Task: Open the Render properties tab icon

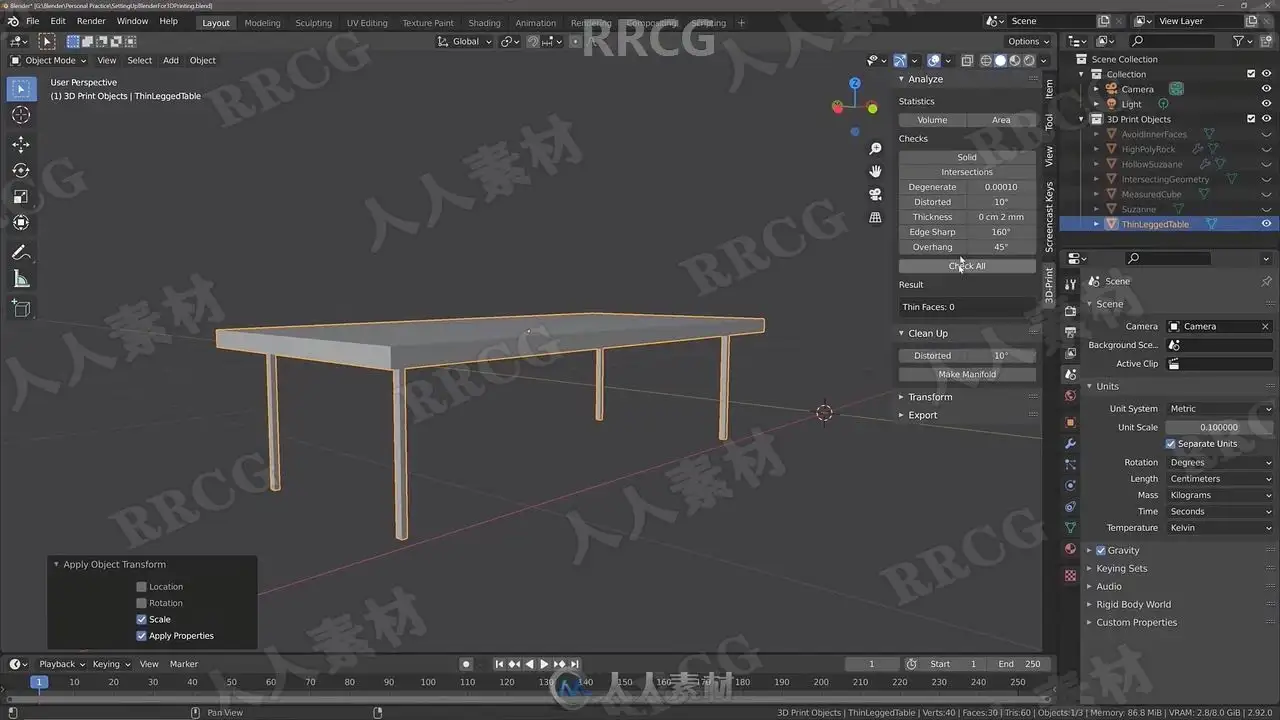Action: pyautogui.click(x=1070, y=310)
